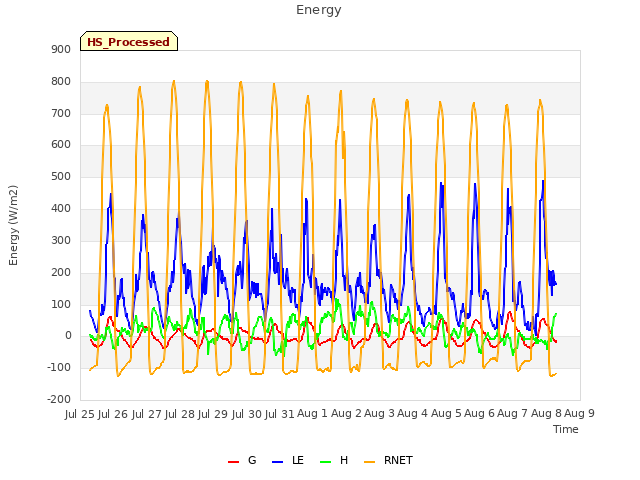Click the 500 y-axis tick label
The width and height of the screenshot is (640, 480).
(x=61, y=177)
